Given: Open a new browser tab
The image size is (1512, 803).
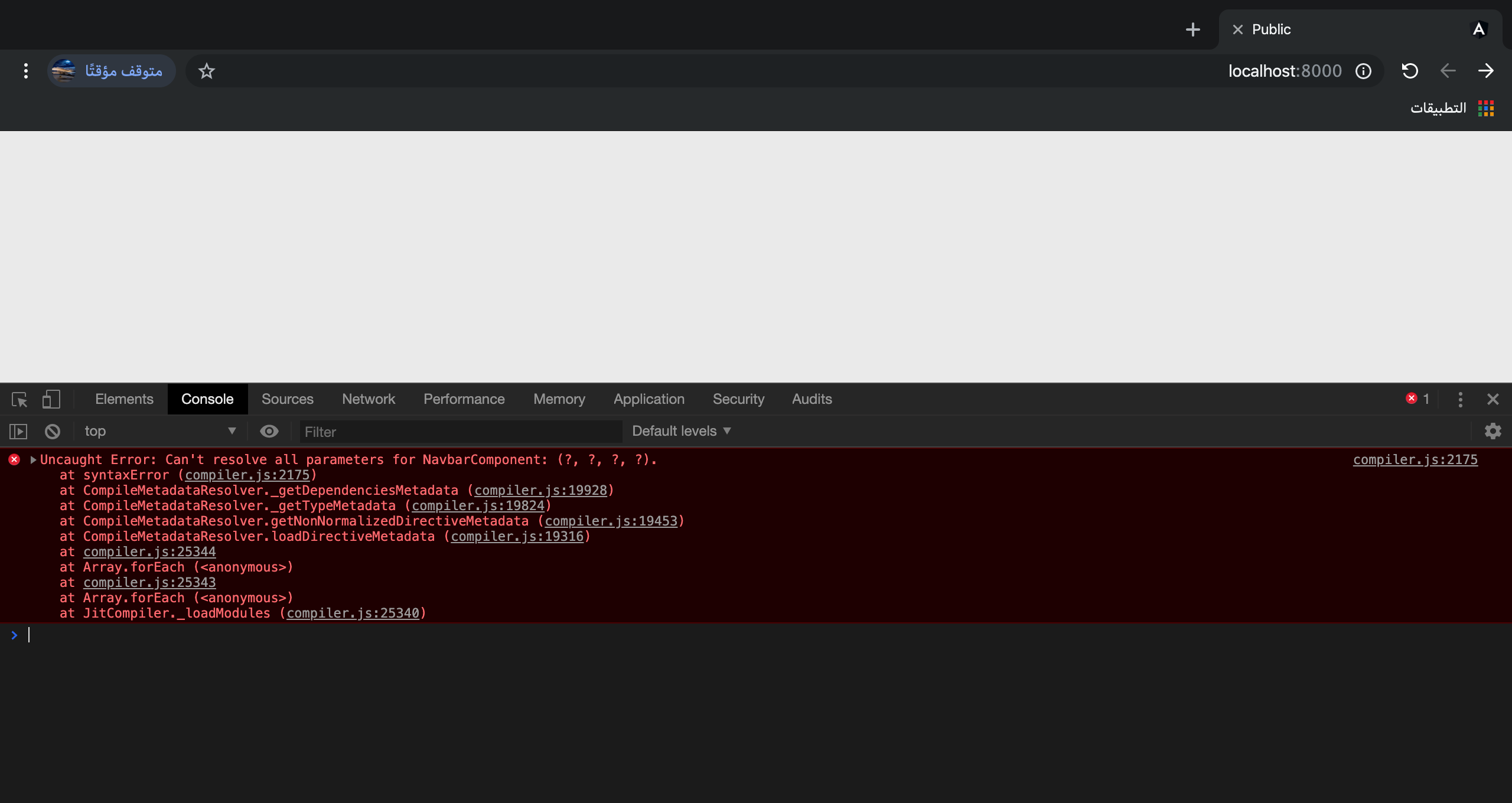Looking at the screenshot, I should 1193,29.
